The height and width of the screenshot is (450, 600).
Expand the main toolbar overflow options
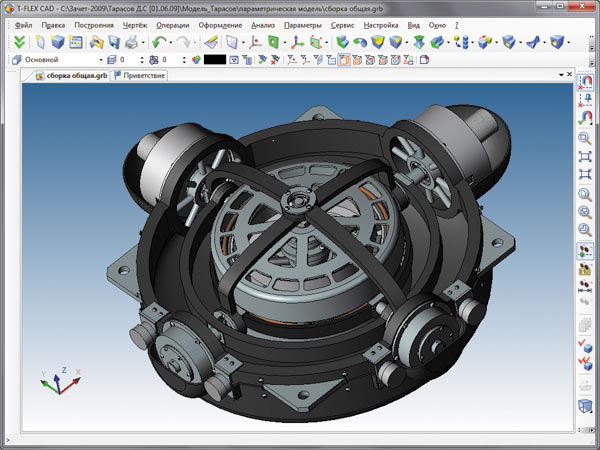(x=592, y=45)
